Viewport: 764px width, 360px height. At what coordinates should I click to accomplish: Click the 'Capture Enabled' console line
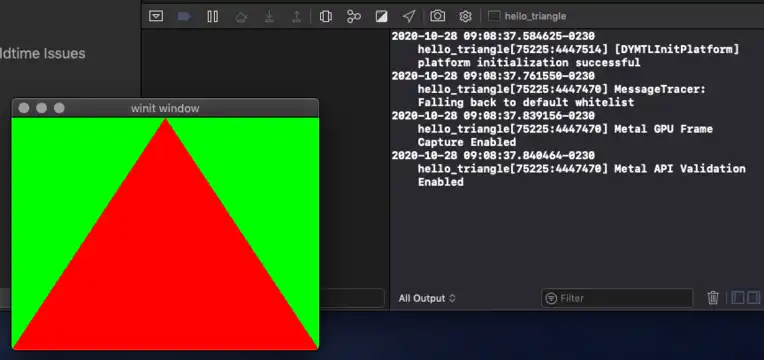pyautogui.click(x=466, y=142)
